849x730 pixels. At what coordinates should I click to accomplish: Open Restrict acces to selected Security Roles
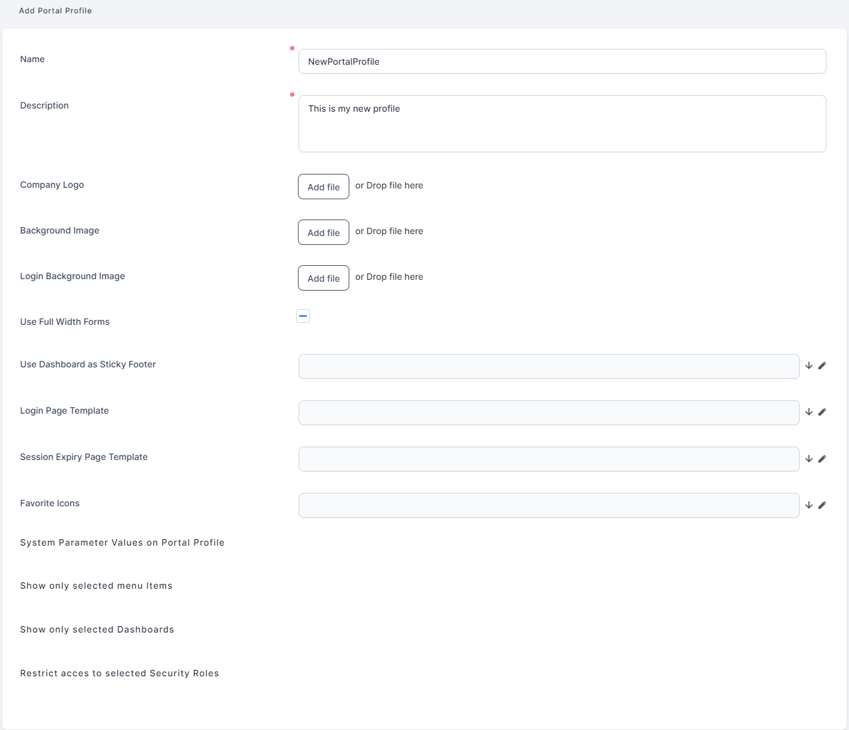pos(119,674)
